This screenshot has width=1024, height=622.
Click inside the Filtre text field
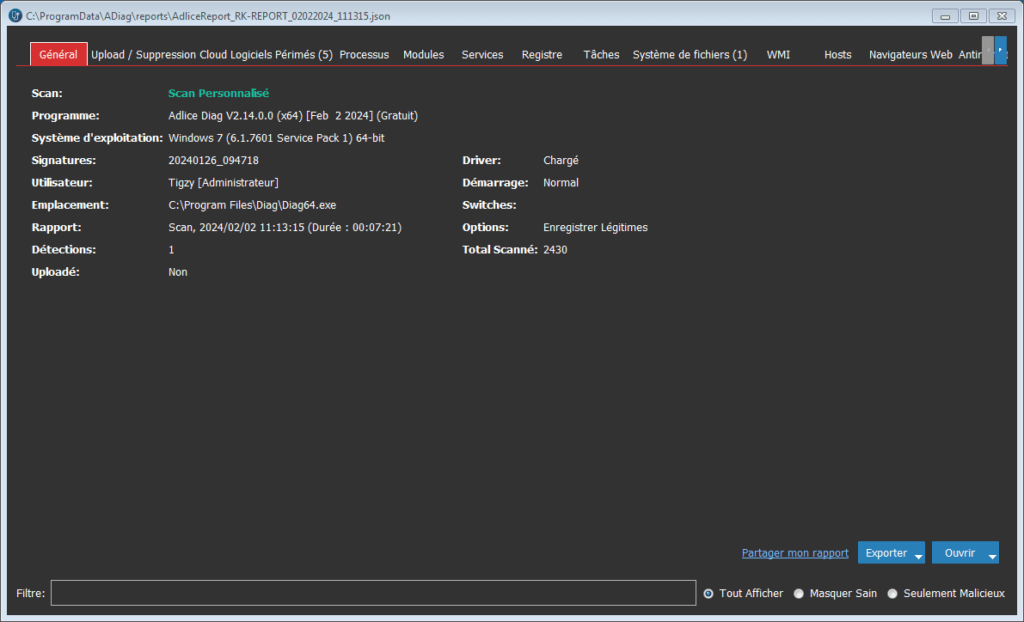click(x=373, y=593)
